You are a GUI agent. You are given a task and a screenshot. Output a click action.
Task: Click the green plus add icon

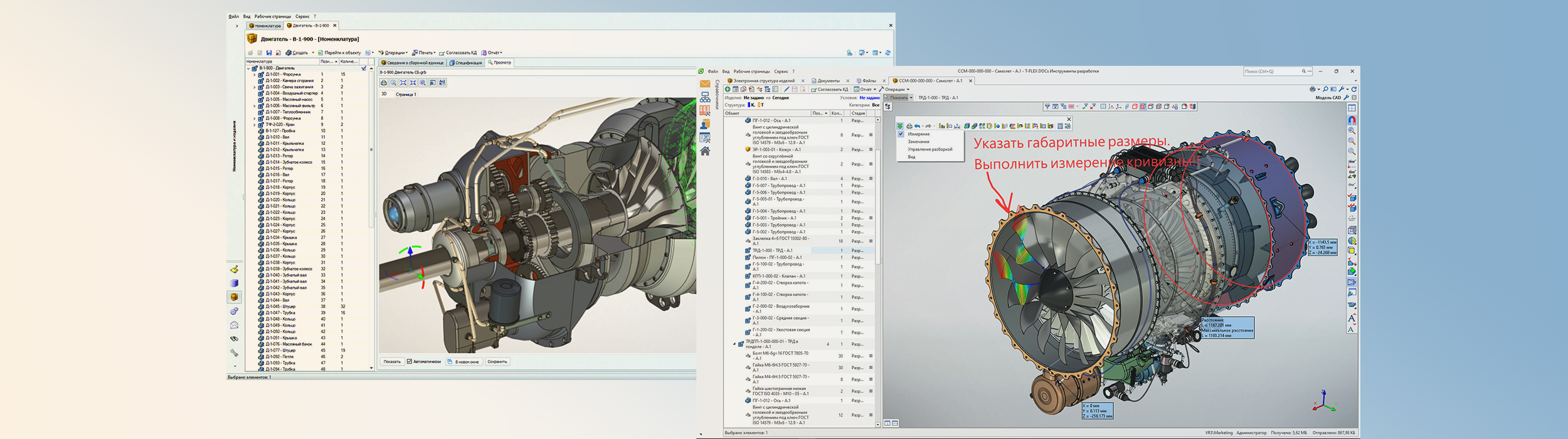tap(728, 89)
